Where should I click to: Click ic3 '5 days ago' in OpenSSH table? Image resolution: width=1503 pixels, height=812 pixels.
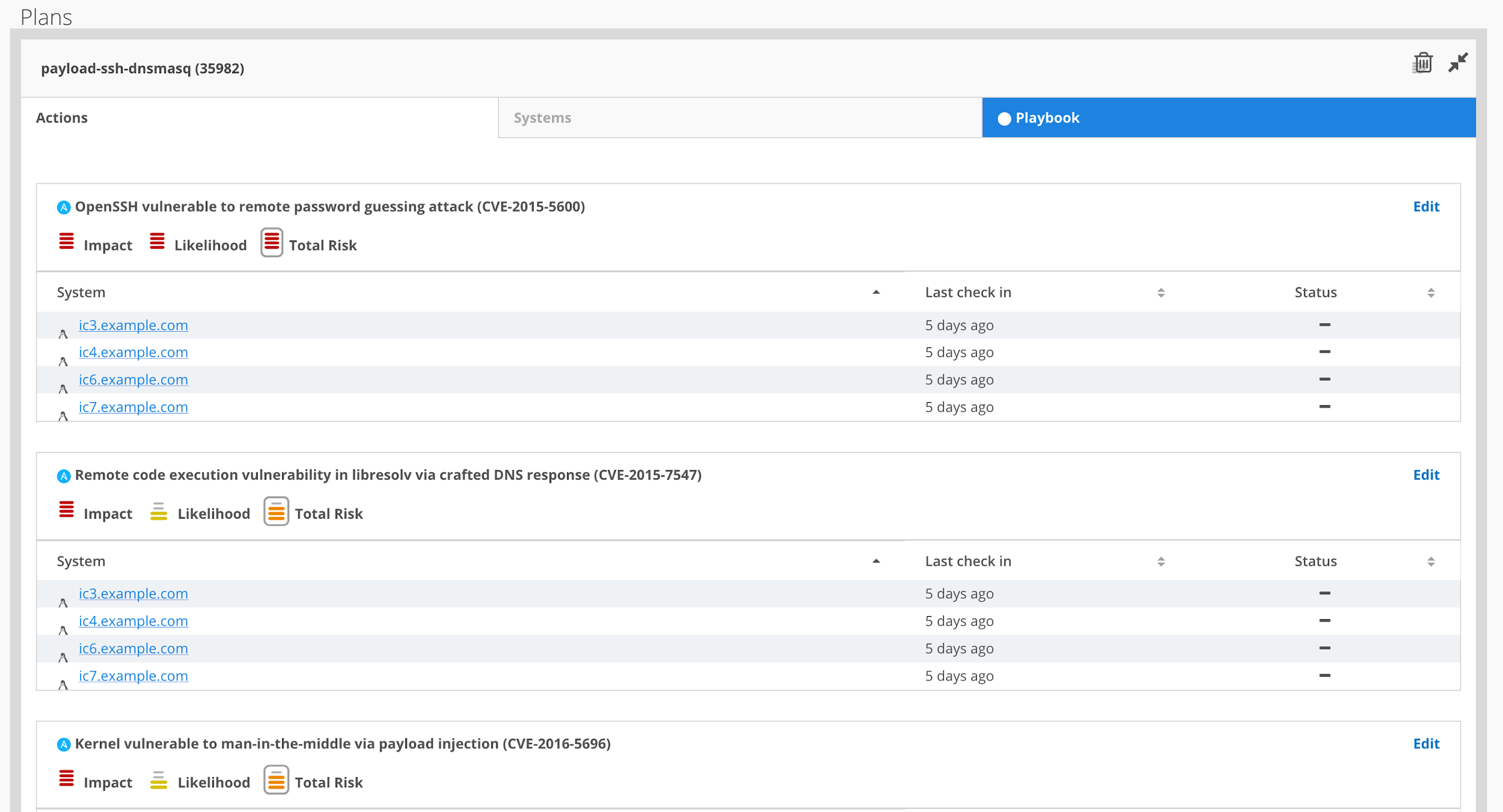(x=960, y=326)
